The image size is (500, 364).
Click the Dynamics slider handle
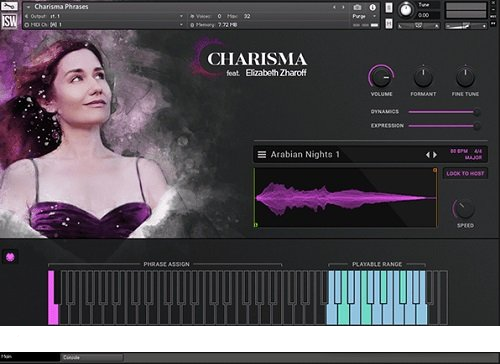[477, 112]
